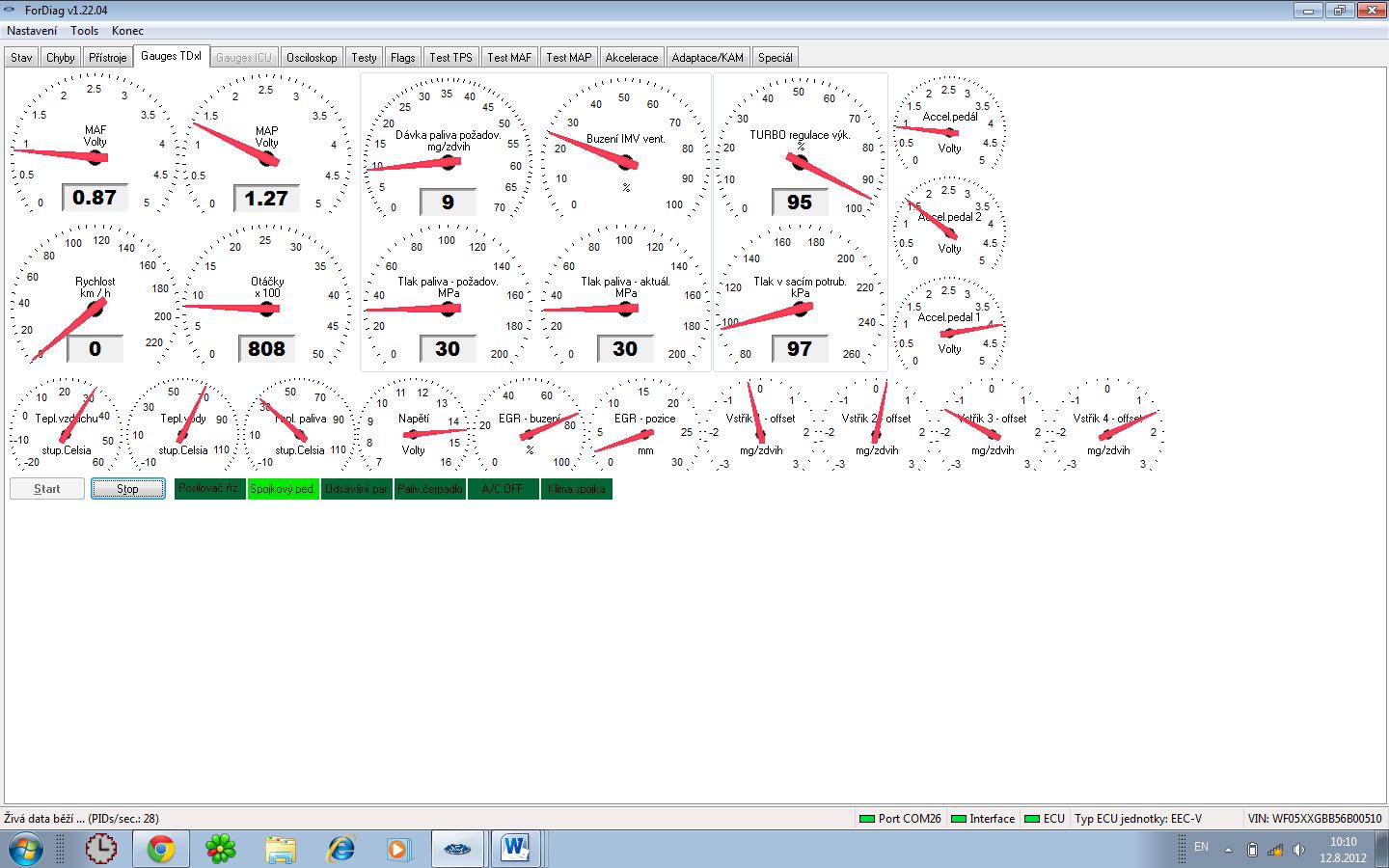Click the green Interface status indicator

(958, 819)
